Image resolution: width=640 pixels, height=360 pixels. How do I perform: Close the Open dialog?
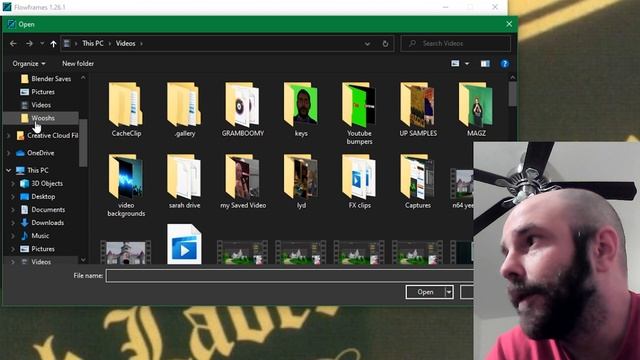tap(509, 24)
